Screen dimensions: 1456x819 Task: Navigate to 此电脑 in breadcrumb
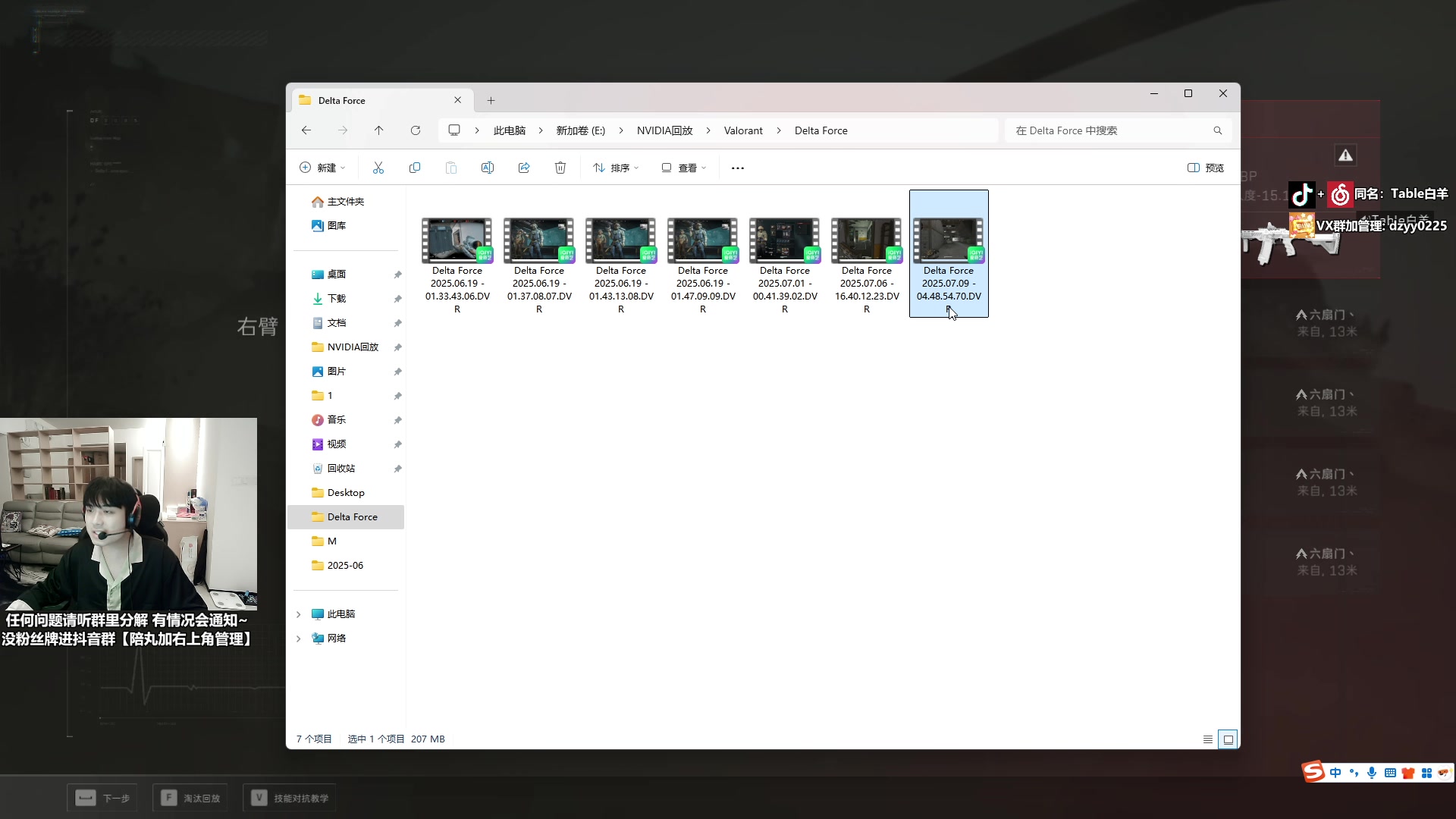tap(510, 130)
